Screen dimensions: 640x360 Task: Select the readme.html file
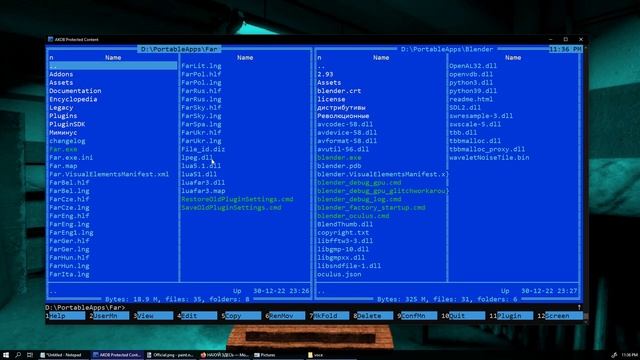[x=471, y=99]
